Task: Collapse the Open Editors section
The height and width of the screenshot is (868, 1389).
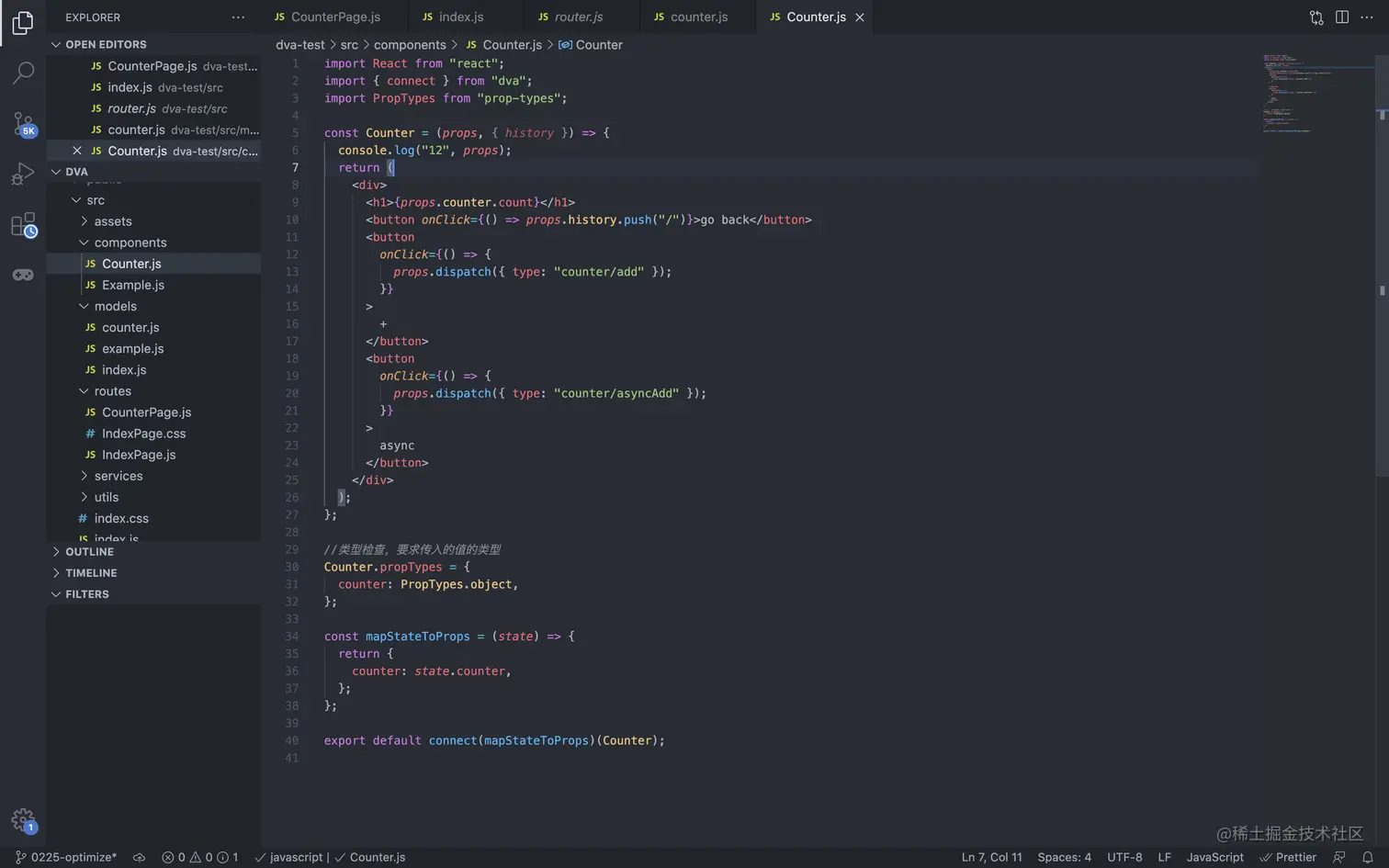Action: click(56, 44)
